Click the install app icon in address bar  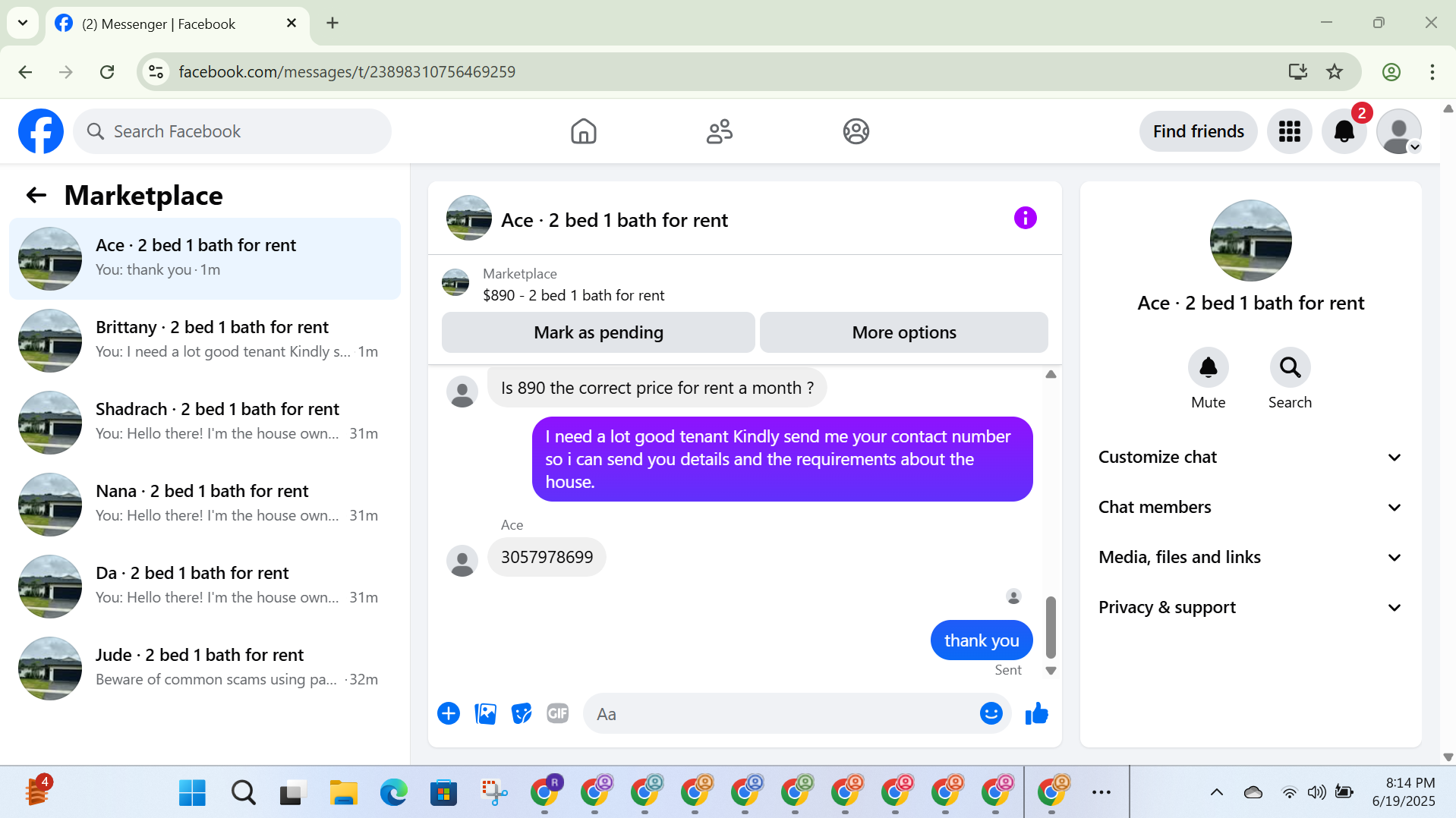(1298, 71)
